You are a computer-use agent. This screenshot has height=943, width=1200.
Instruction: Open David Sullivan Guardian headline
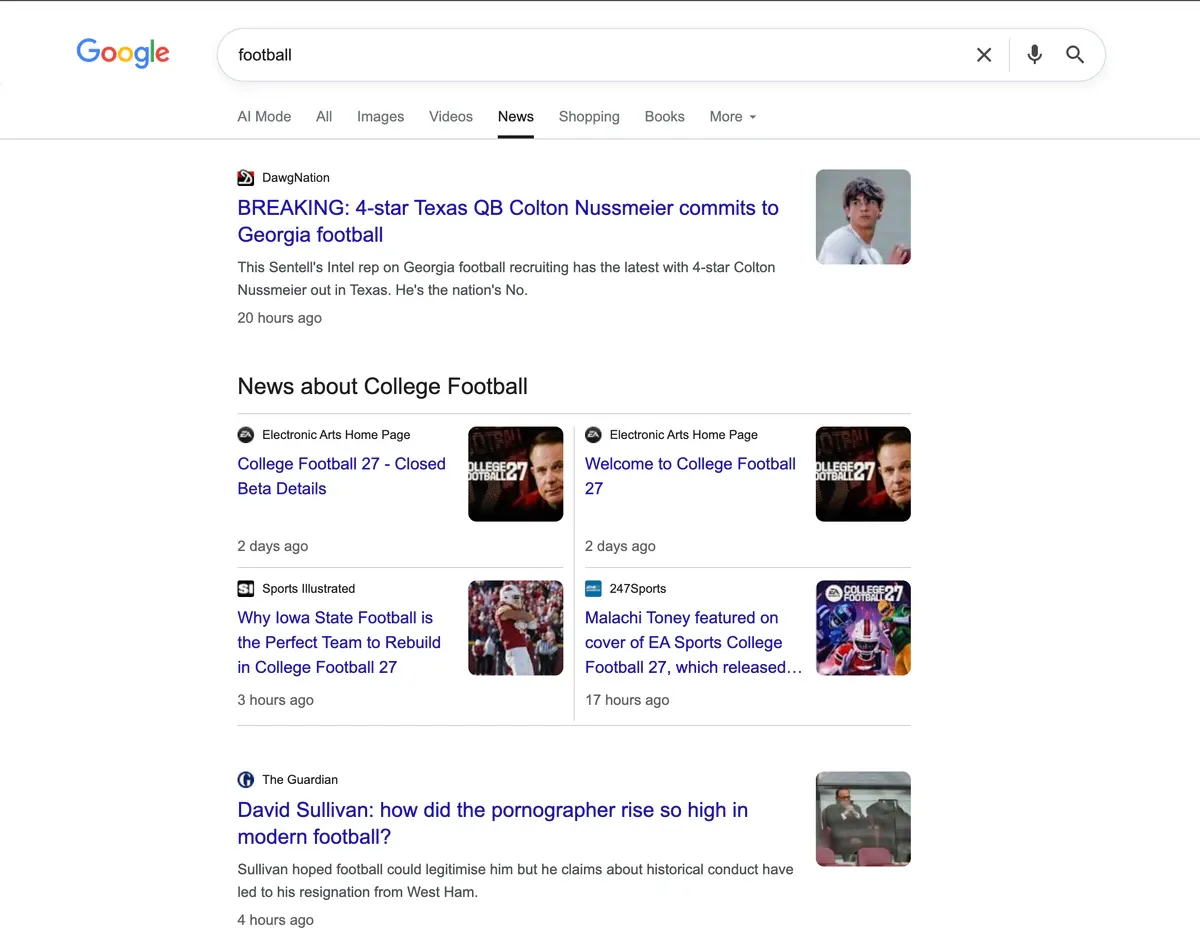(493, 823)
